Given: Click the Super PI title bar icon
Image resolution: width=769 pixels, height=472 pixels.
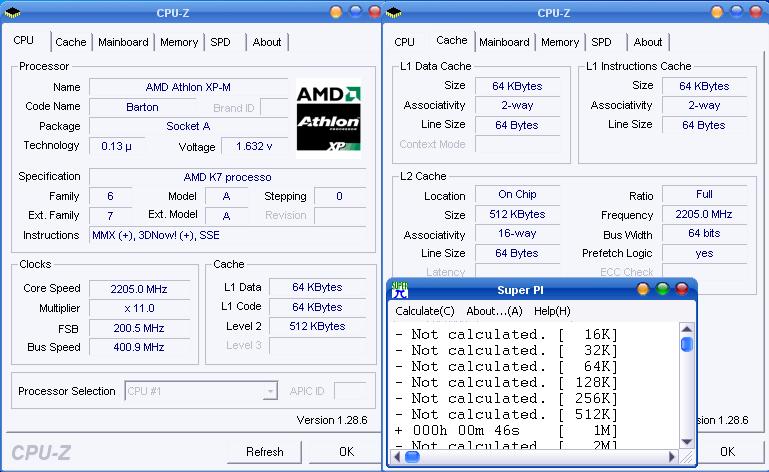Looking at the screenshot, I should [398, 290].
